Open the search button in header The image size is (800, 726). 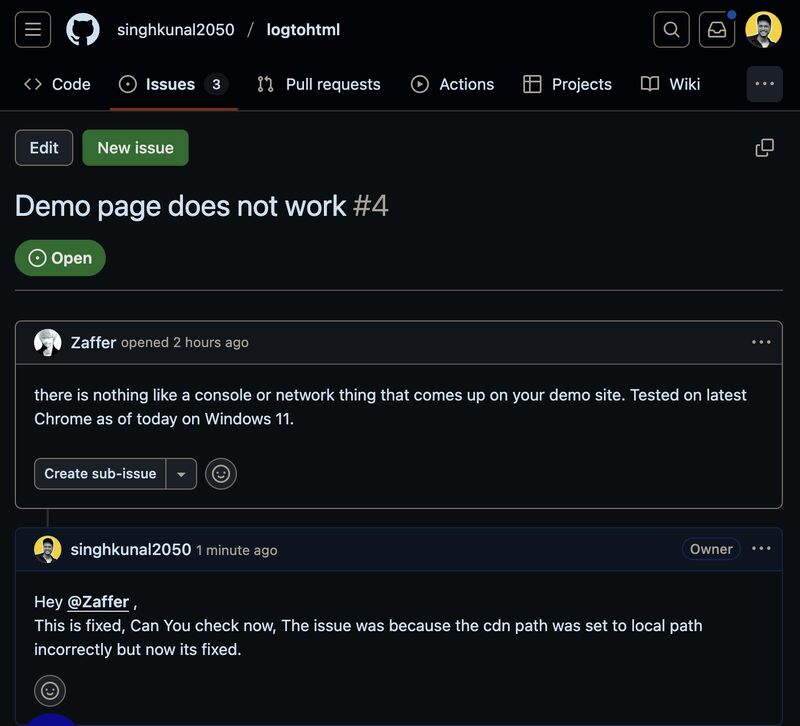tap(671, 30)
